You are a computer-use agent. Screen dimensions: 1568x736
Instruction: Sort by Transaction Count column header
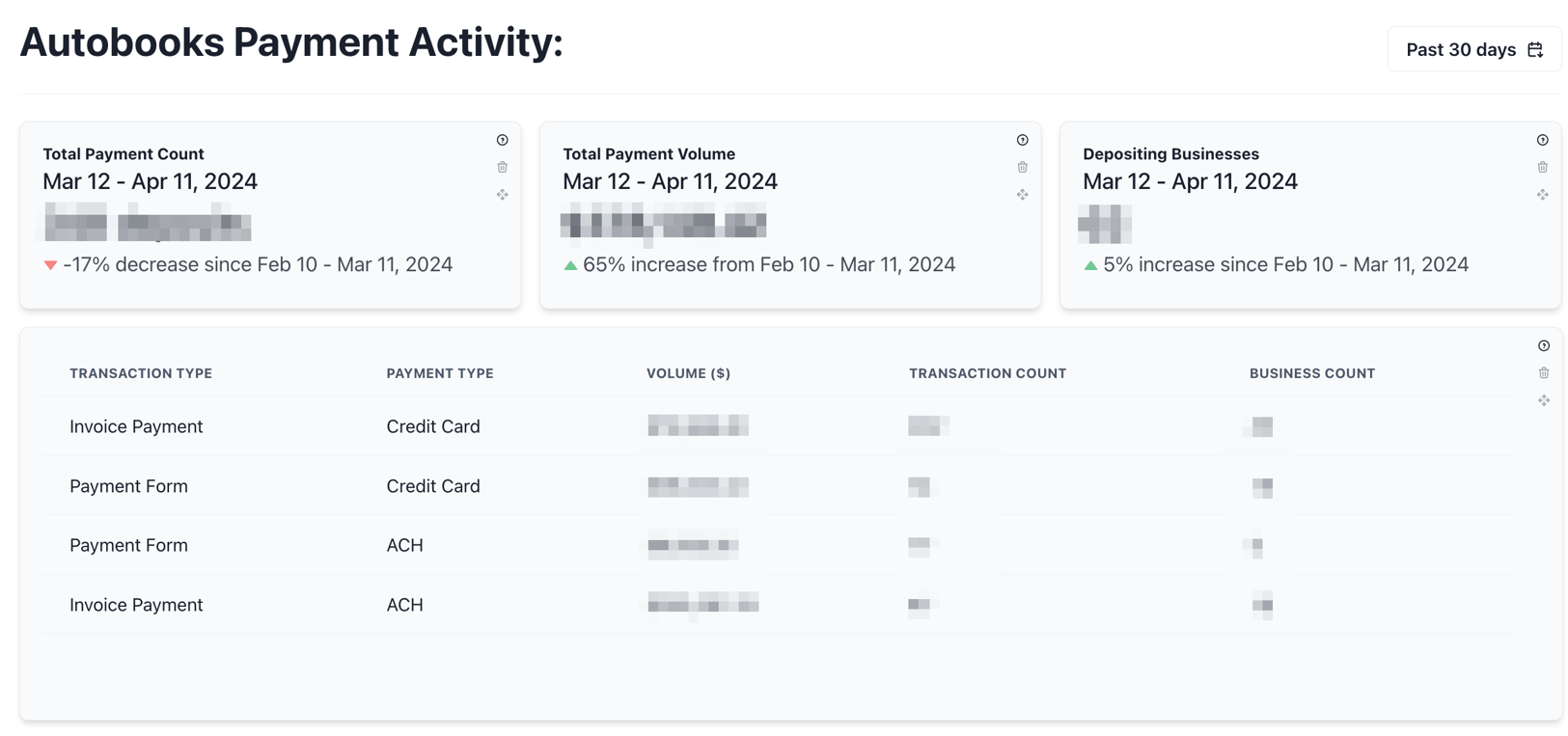click(987, 373)
